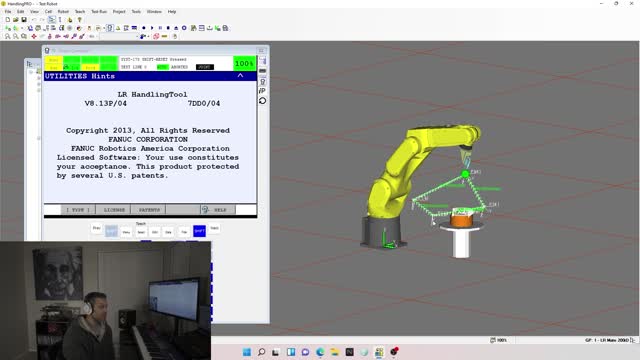Open the Project menu
The image size is (640, 360).
119,11
